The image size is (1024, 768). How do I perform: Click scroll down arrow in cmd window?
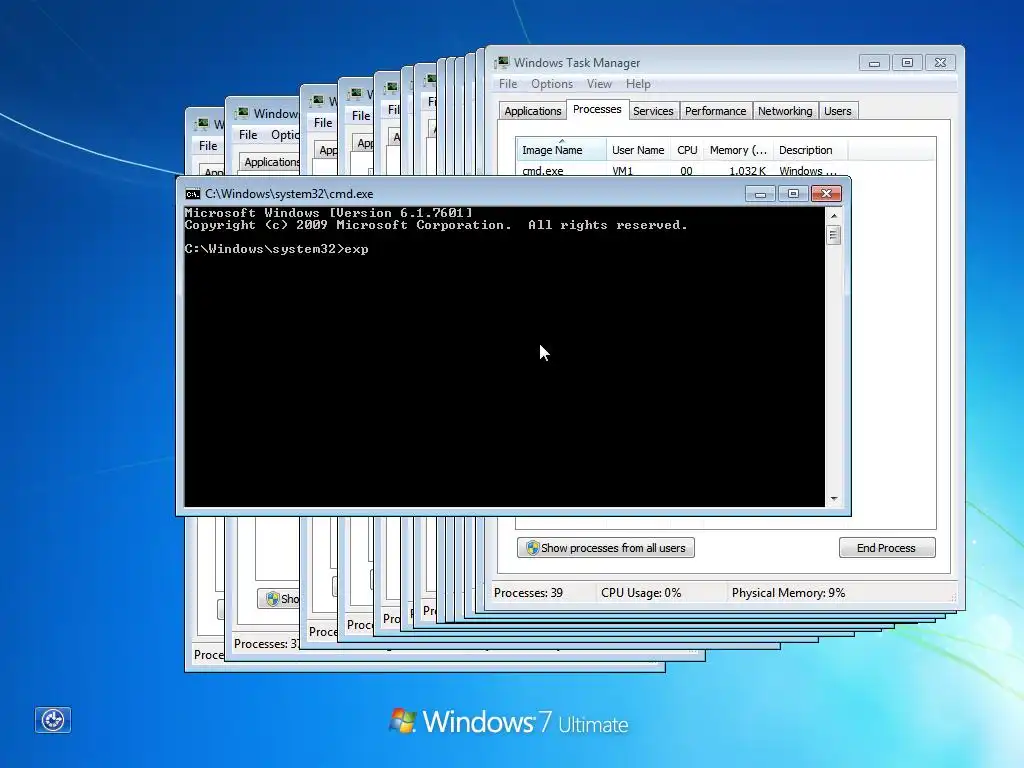(x=833, y=499)
